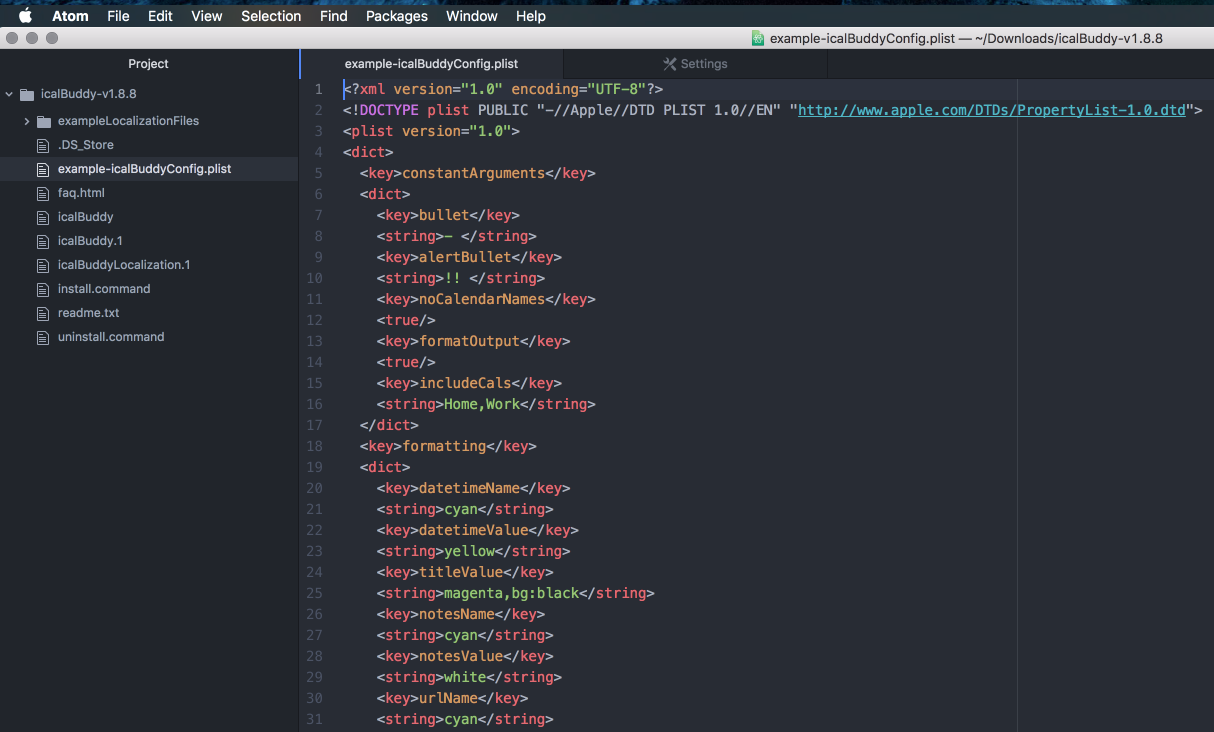Open the Find menu

pyautogui.click(x=334, y=15)
